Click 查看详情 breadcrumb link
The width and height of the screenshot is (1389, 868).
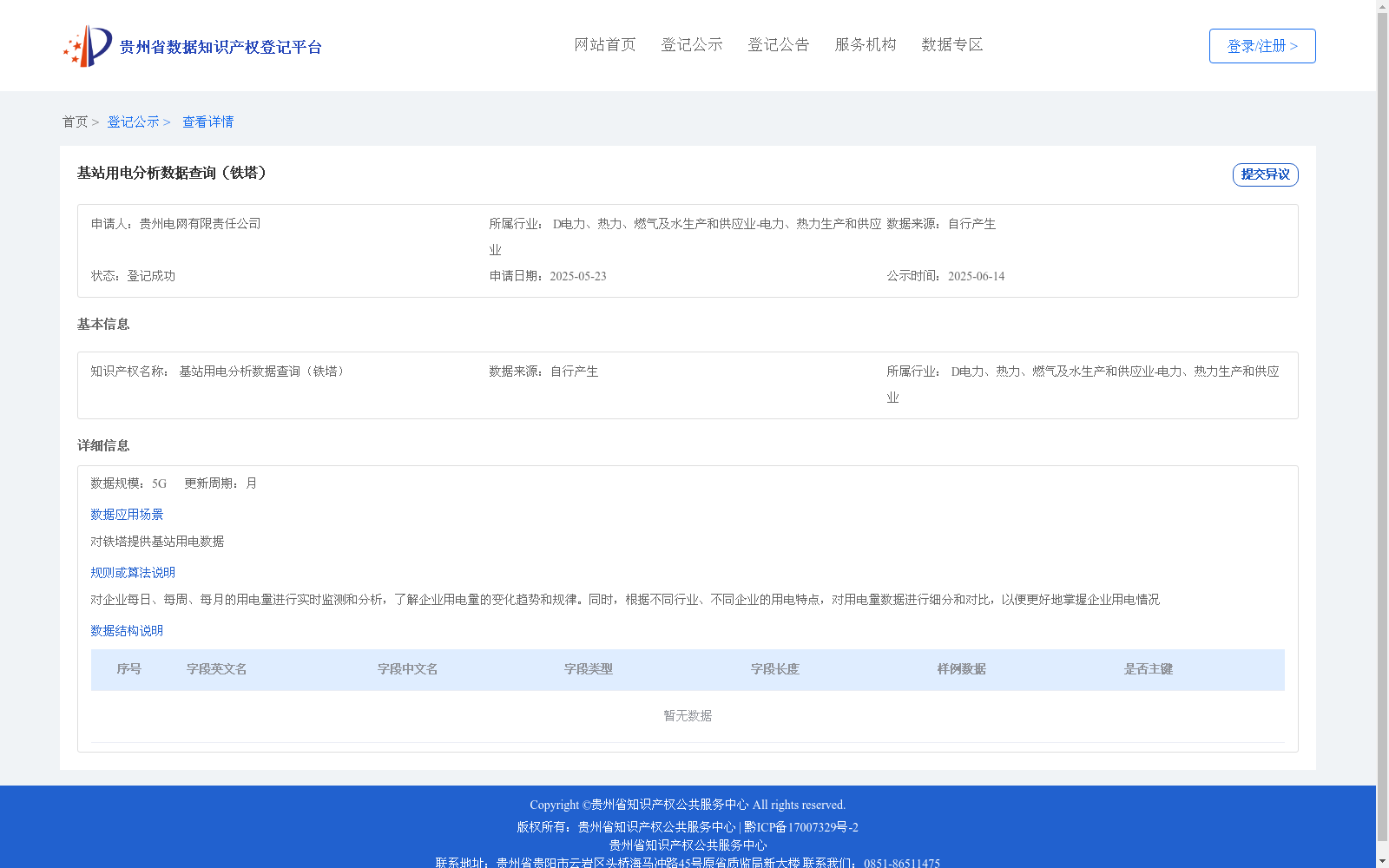point(207,122)
